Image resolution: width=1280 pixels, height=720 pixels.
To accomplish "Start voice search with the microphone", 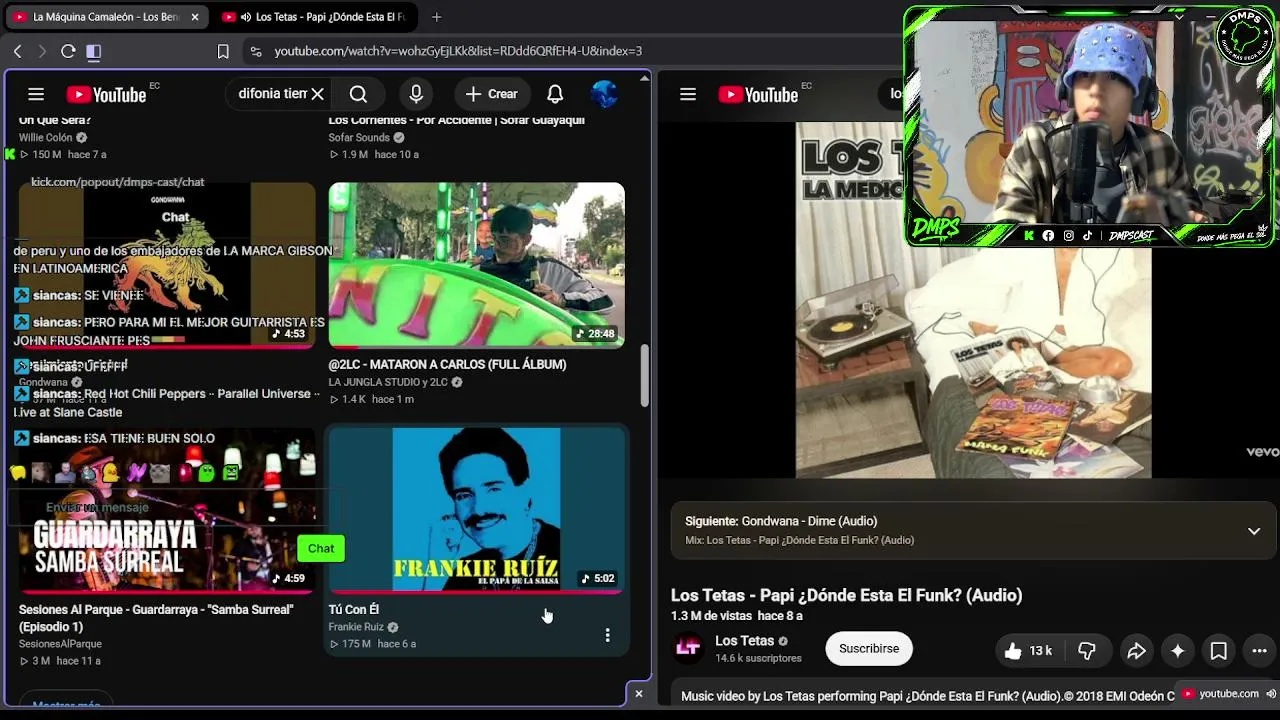I will [x=416, y=94].
